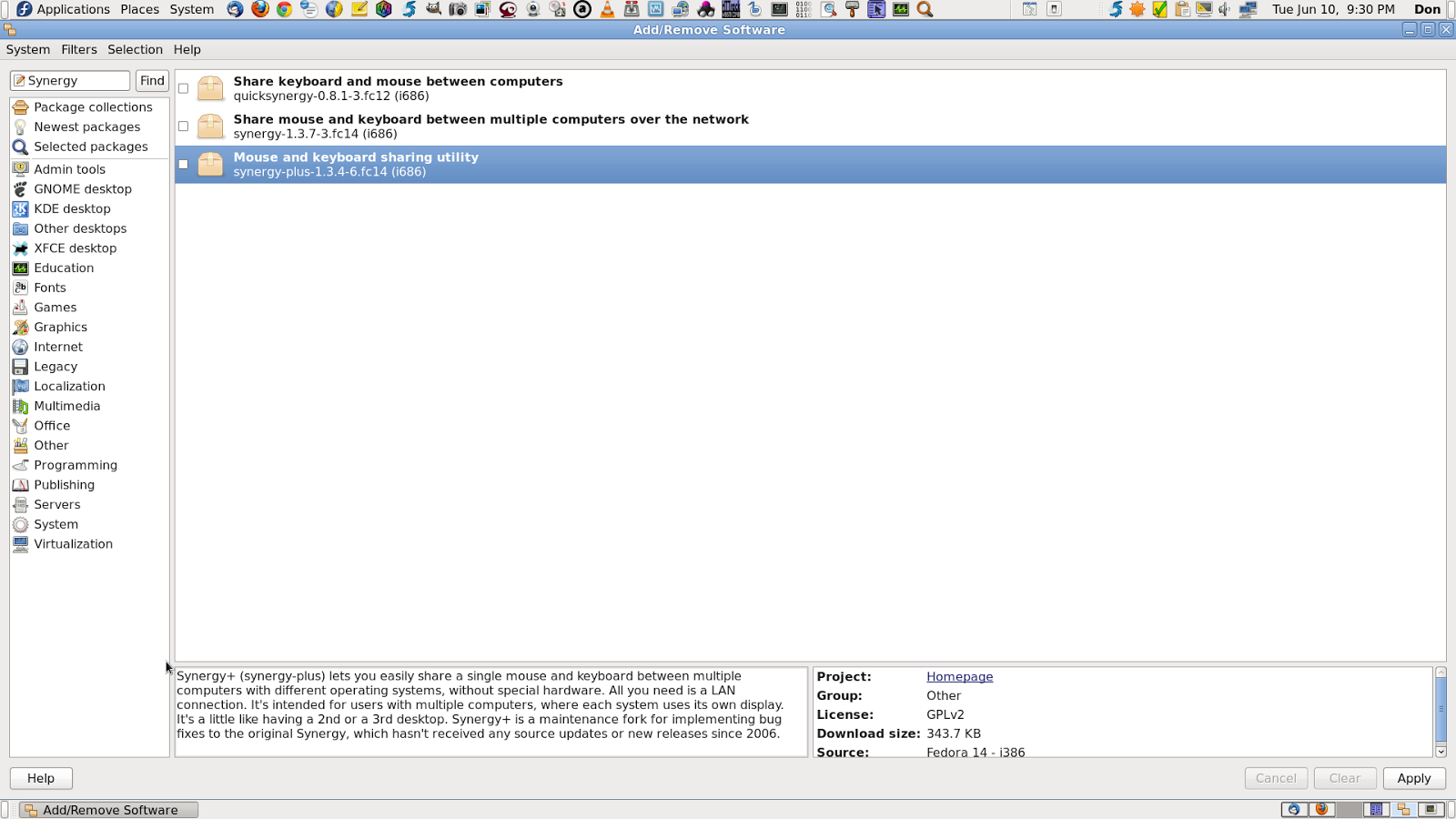
Task: Click the Apply button
Action: click(x=1414, y=778)
